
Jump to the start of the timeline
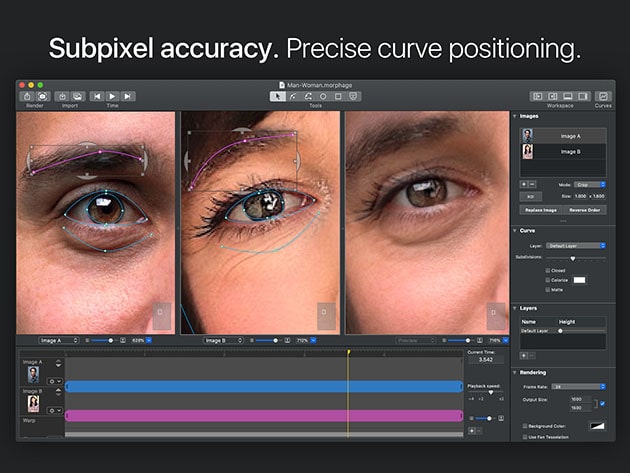97,96
